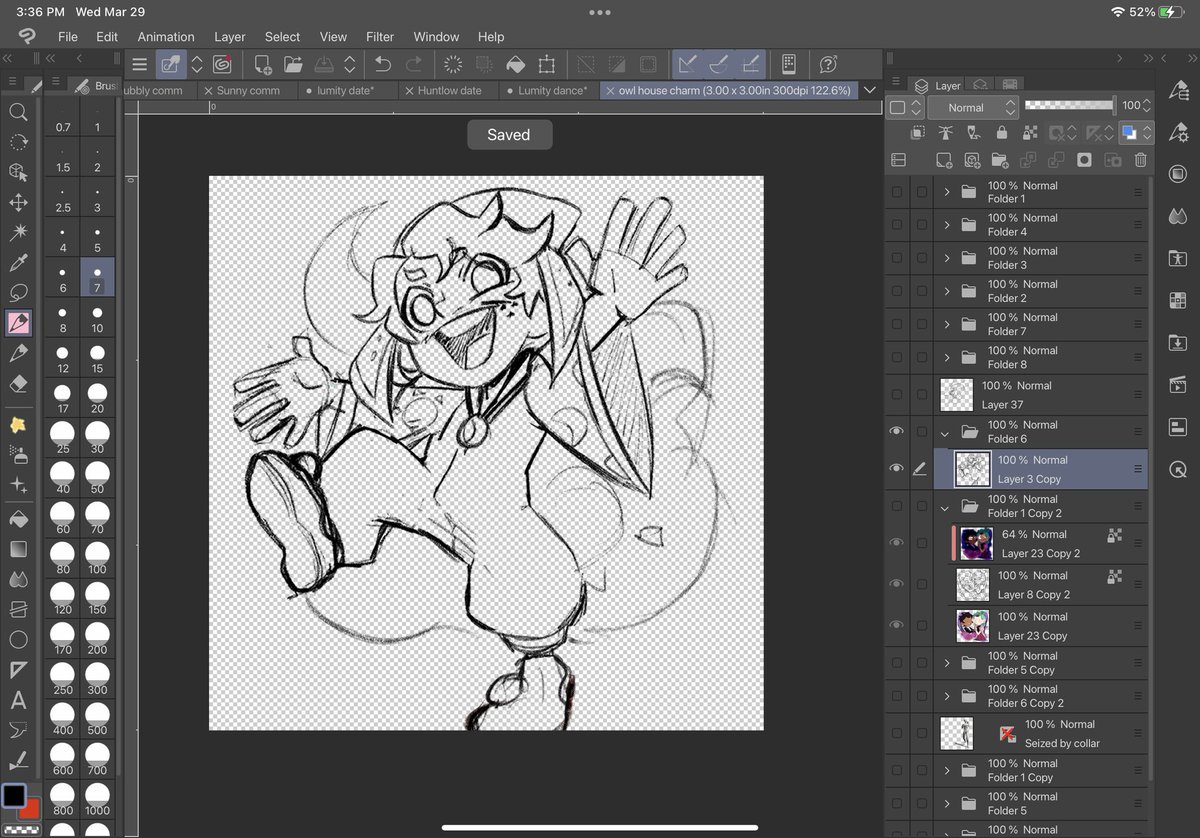Select the red sub color swatch
This screenshot has height=838, width=1200.
click(x=31, y=808)
